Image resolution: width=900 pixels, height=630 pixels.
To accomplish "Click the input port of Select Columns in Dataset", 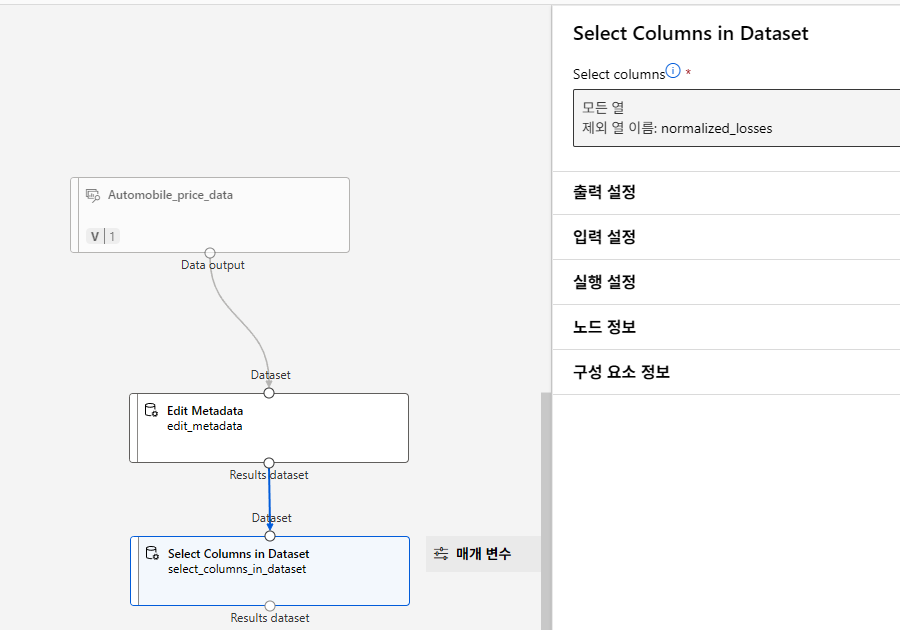I will pyautogui.click(x=270, y=536).
